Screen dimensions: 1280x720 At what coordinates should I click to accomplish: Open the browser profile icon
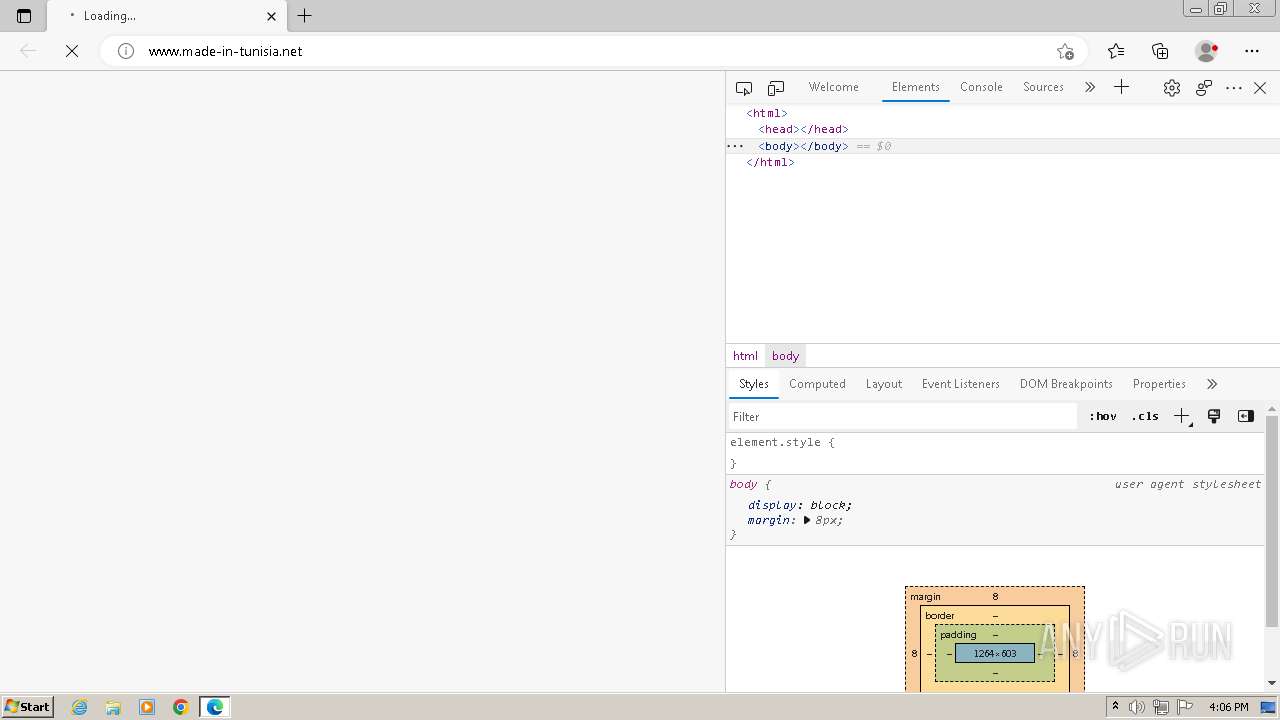[x=1207, y=51]
